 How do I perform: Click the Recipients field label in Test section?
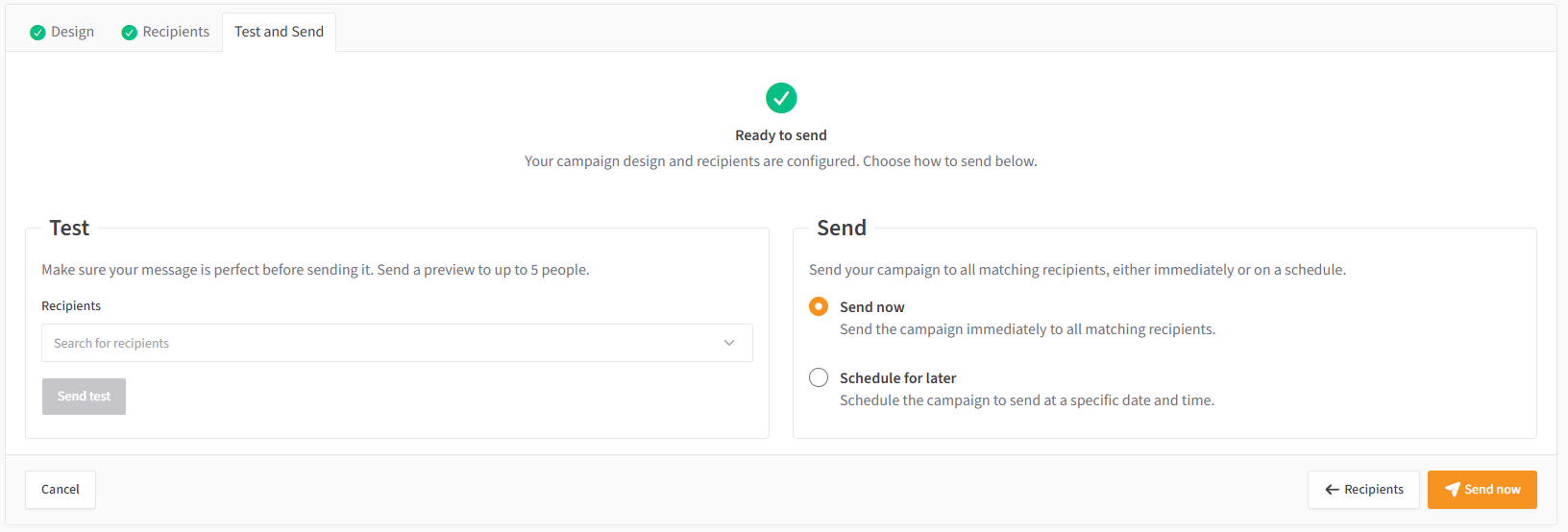(x=71, y=305)
